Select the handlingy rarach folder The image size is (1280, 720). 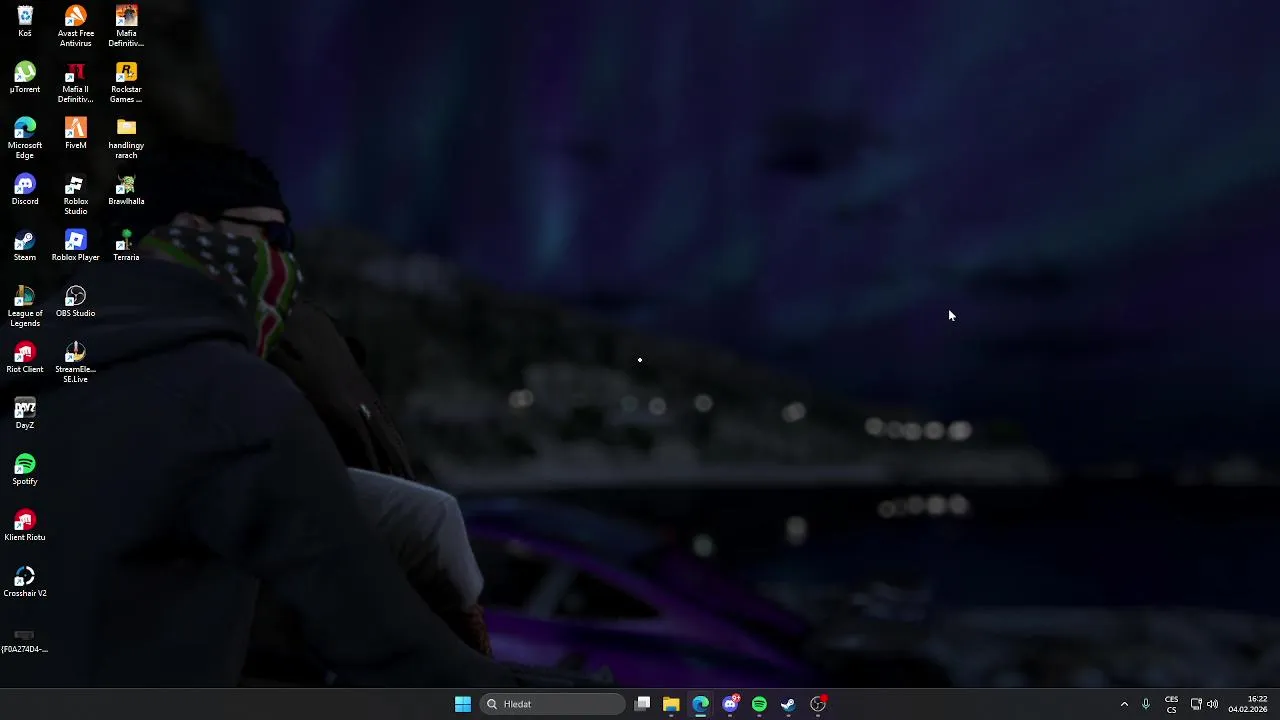(x=126, y=138)
